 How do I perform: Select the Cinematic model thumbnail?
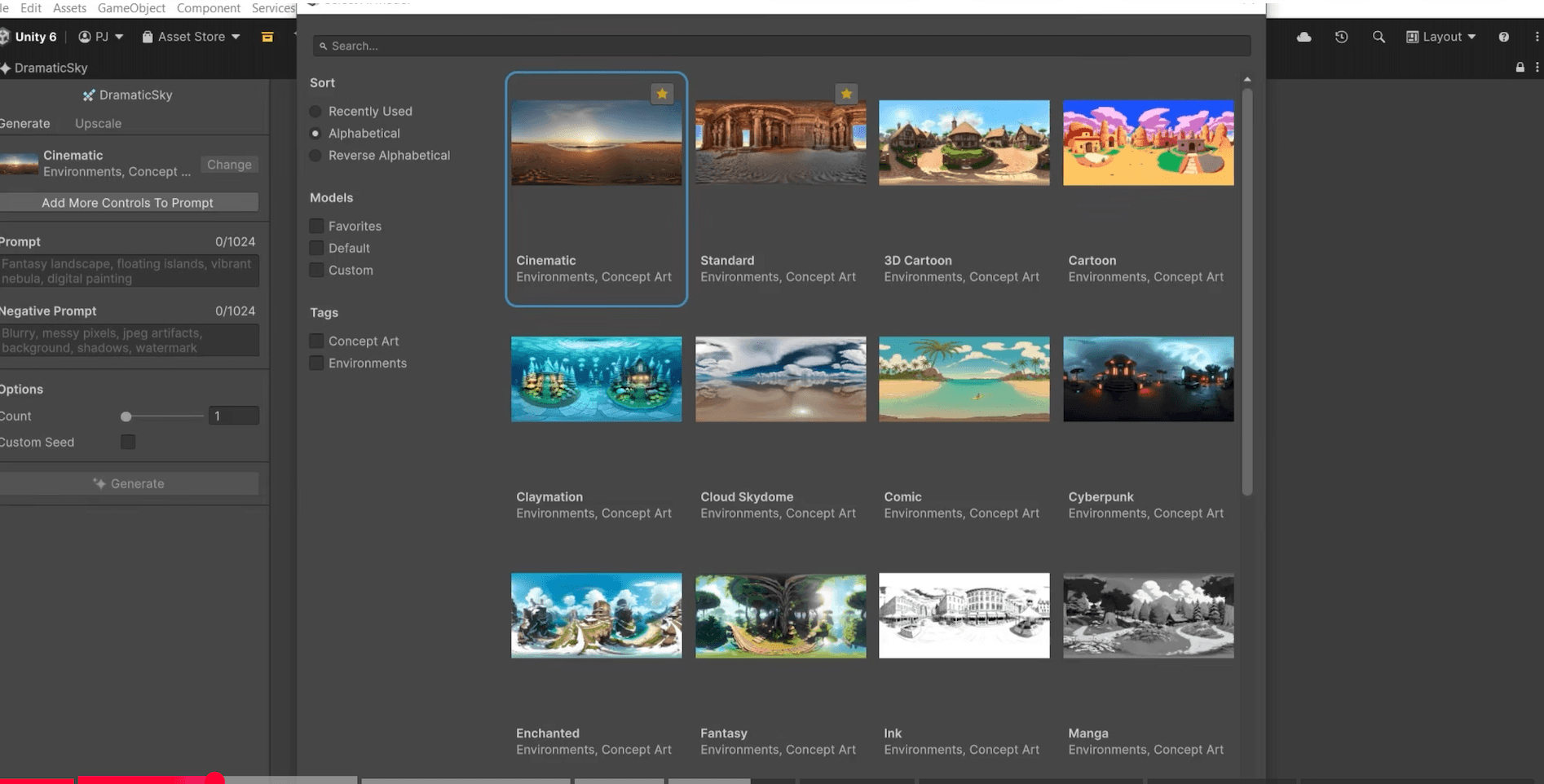(597, 143)
